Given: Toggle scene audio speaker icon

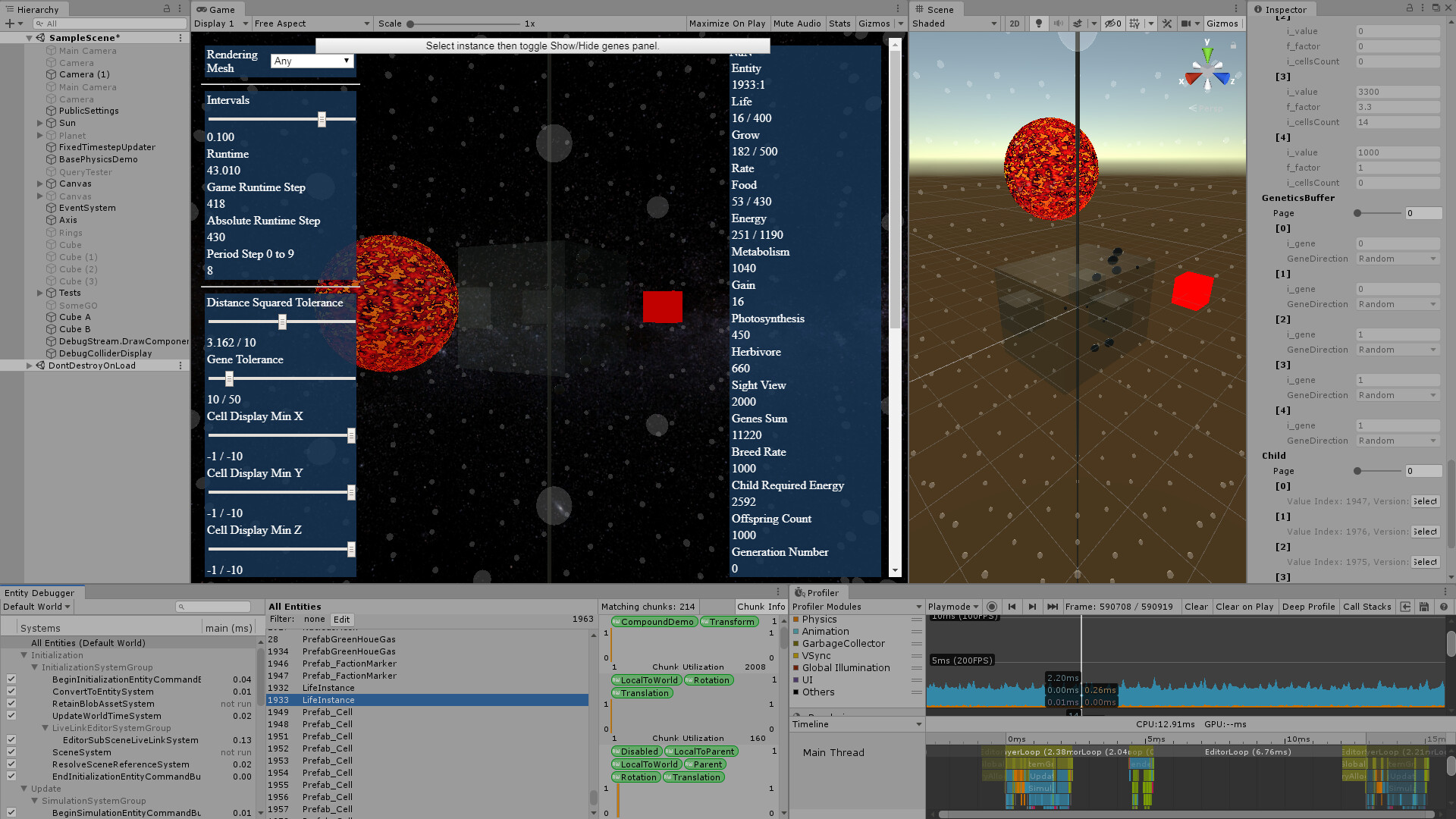Looking at the screenshot, I should [1058, 24].
